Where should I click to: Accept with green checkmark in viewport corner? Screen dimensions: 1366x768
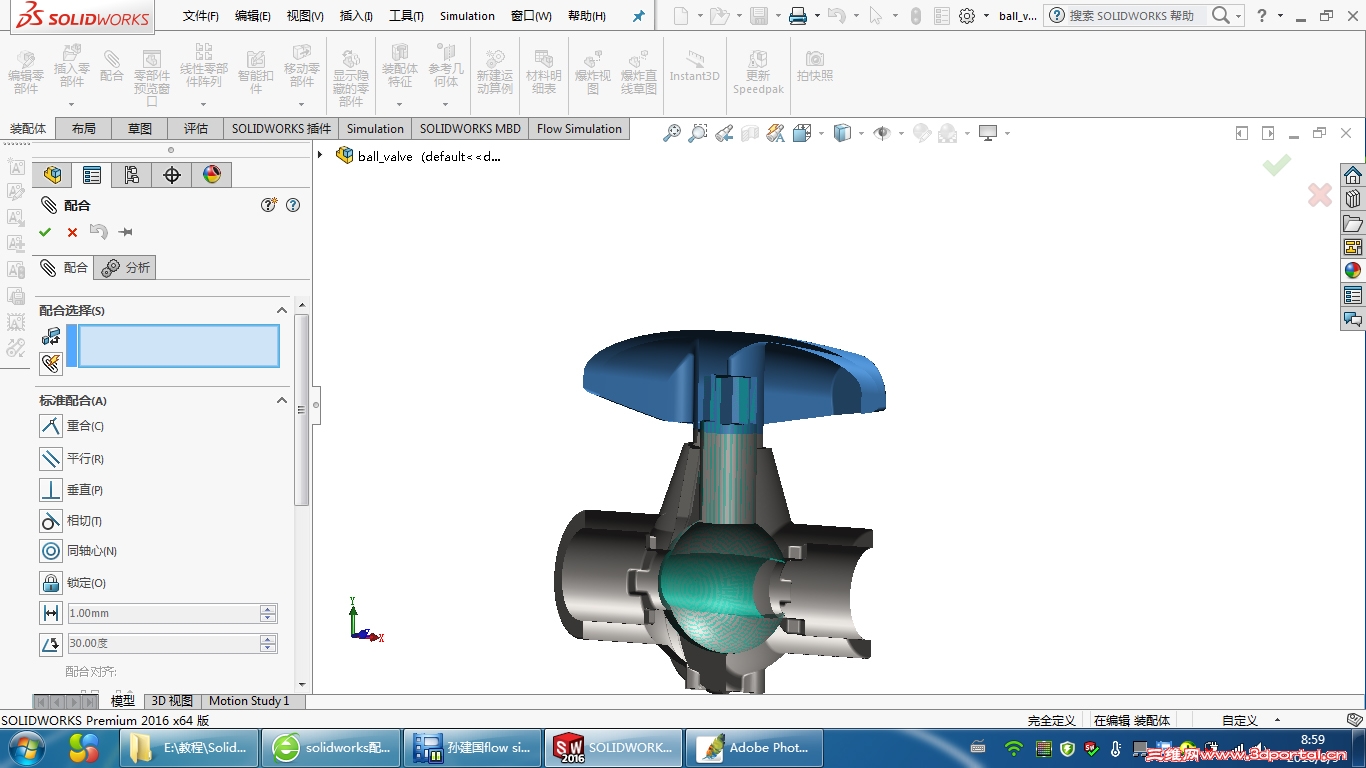tap(1276, 165)
